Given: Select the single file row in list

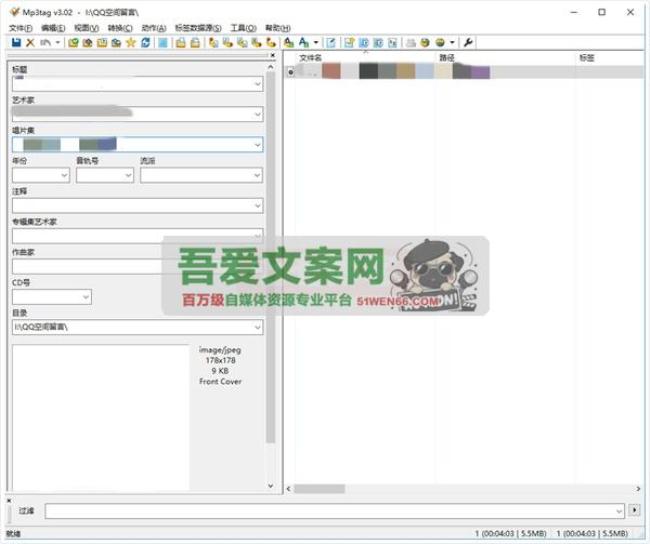Looking at the screenshot, I should (x=464, y=71).
